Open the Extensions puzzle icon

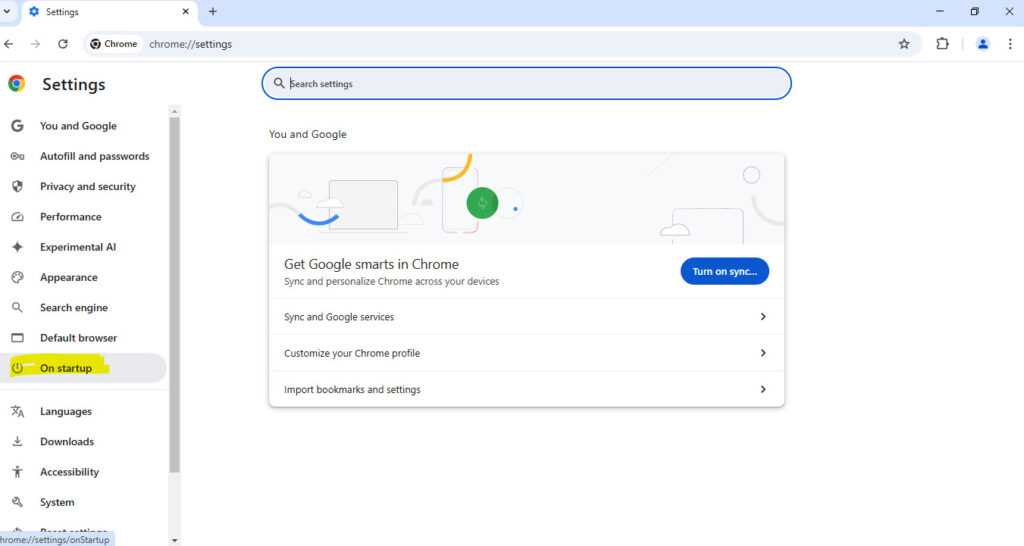click(x=942, y=44)
